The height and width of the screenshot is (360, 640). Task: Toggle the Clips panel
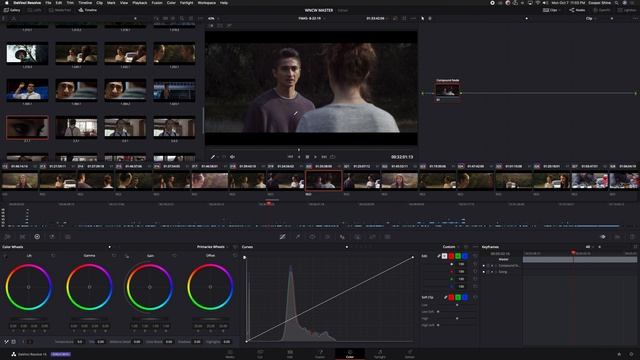pyautogui.click(x=551, y=10)
